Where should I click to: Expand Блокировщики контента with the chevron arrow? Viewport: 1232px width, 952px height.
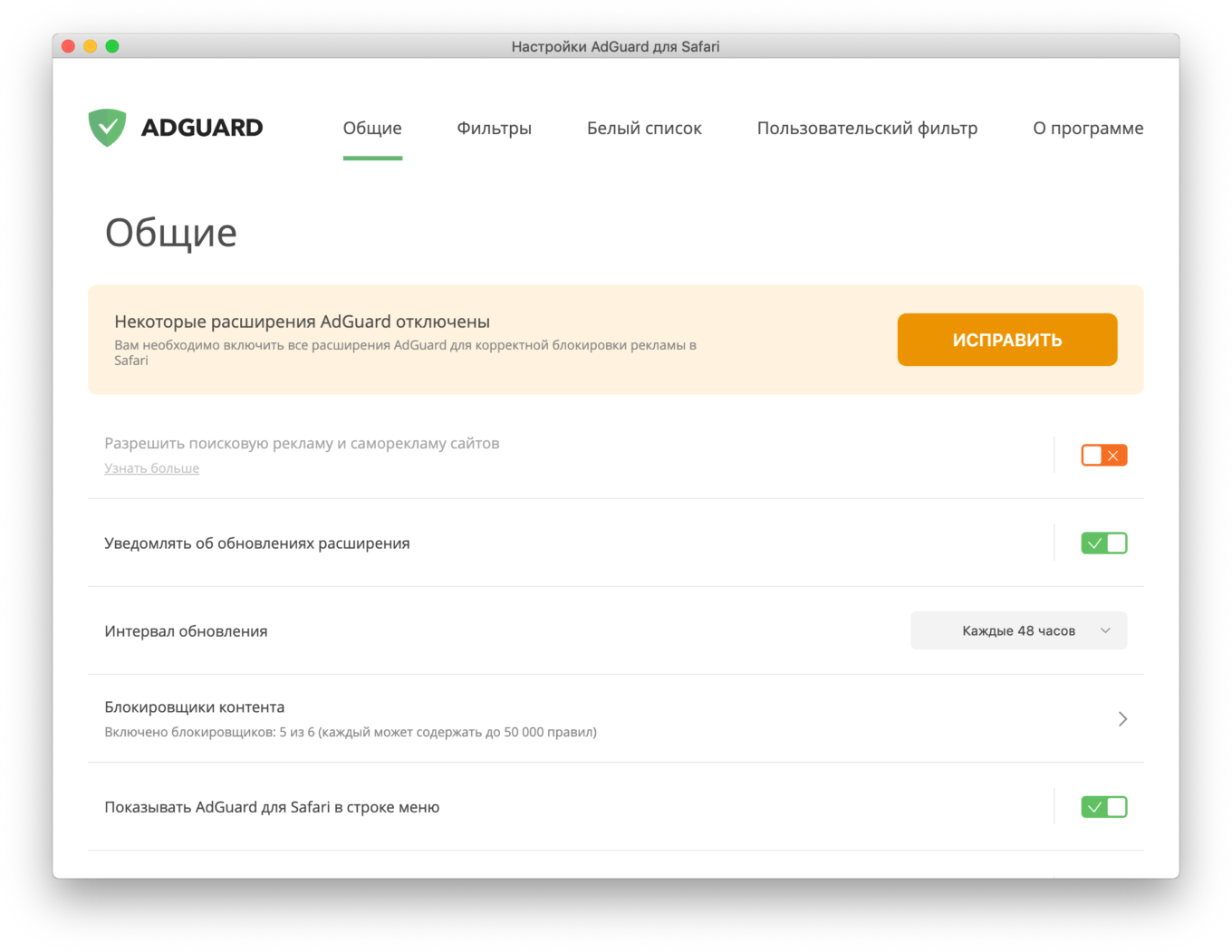(x=1122, y=718)
